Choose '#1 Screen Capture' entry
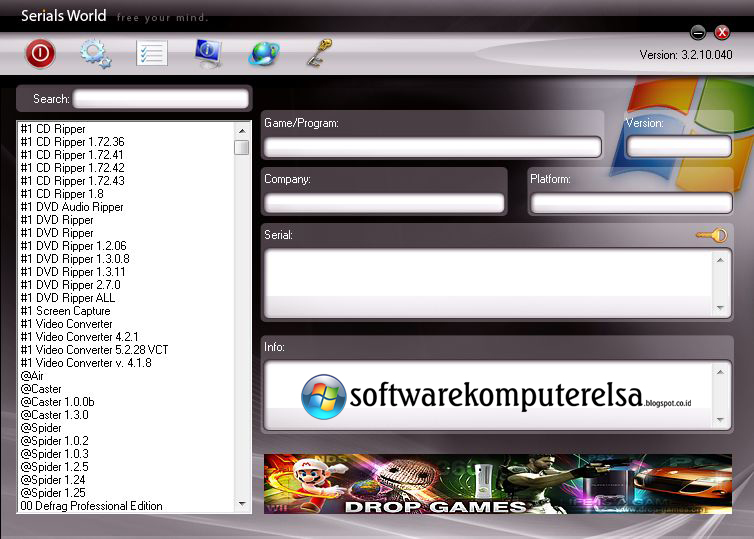The height and width of the screenshot is (539, 754). click(65, 311)
